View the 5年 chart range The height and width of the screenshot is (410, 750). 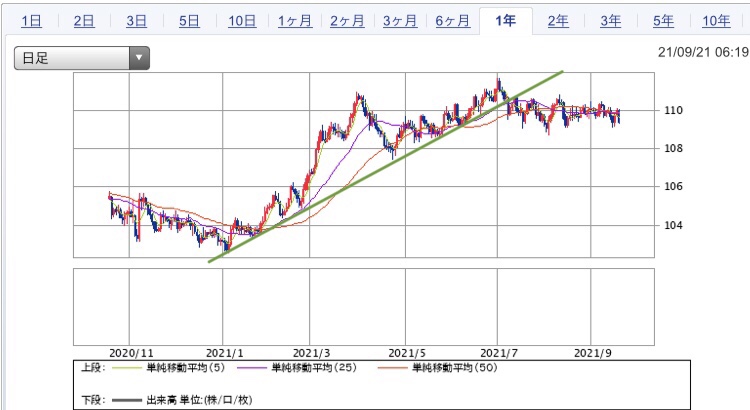(x=663, y=21)
